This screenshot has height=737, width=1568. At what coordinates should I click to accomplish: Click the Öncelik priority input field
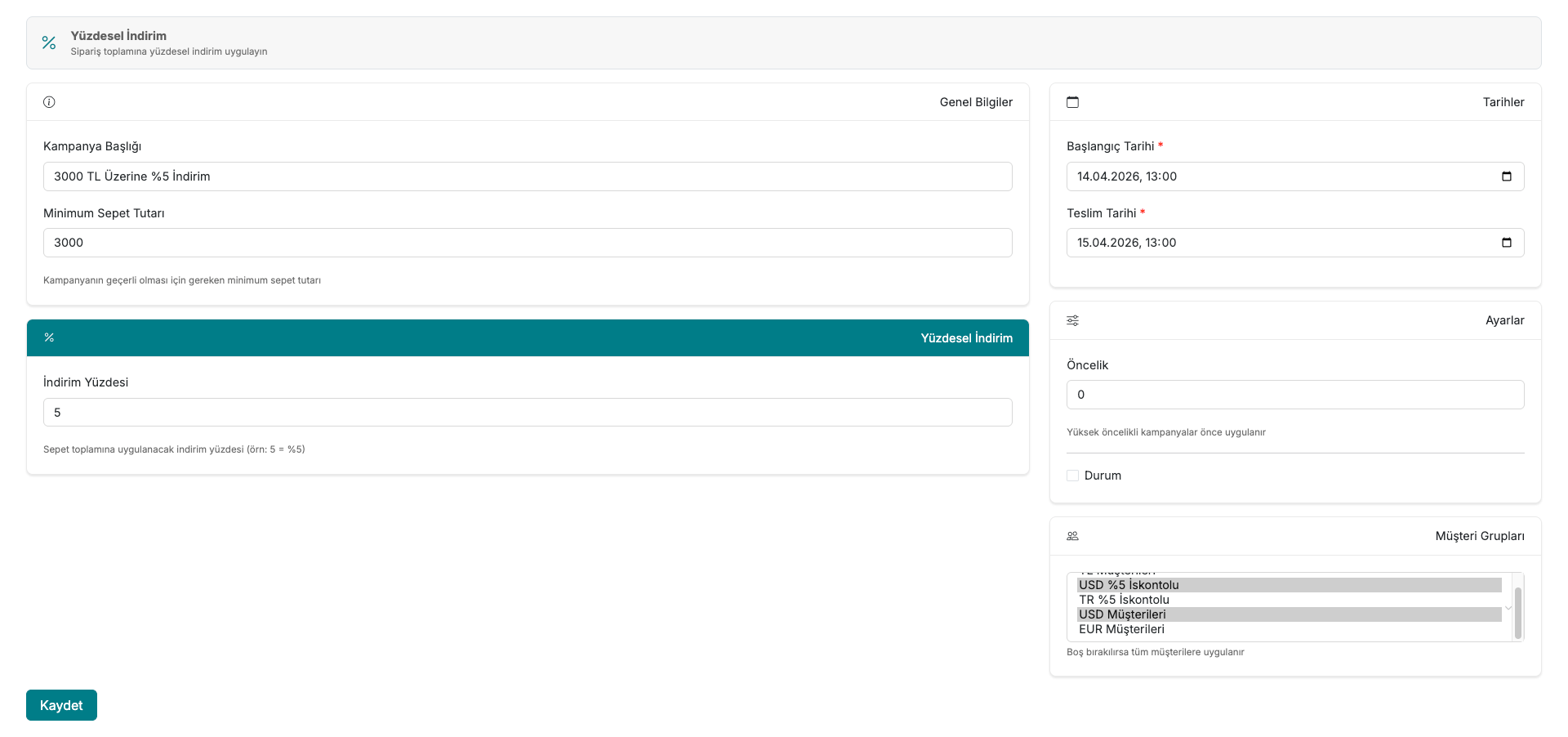pos(1294,395)
